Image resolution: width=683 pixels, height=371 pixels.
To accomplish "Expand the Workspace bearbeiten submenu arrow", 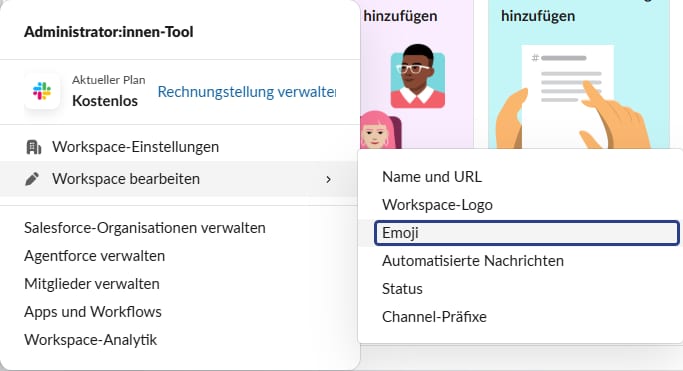I will pos(328,179).
